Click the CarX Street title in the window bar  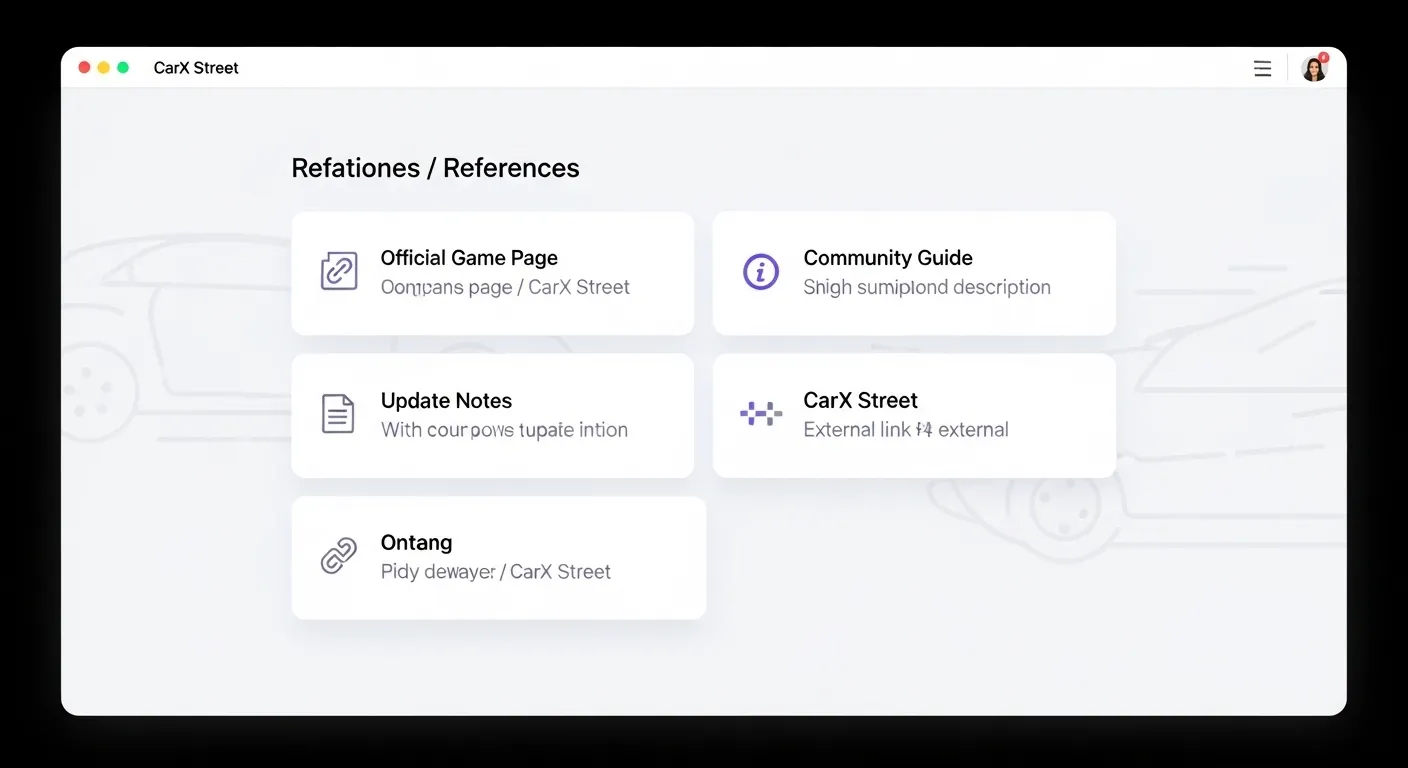(x=196, y=68)
